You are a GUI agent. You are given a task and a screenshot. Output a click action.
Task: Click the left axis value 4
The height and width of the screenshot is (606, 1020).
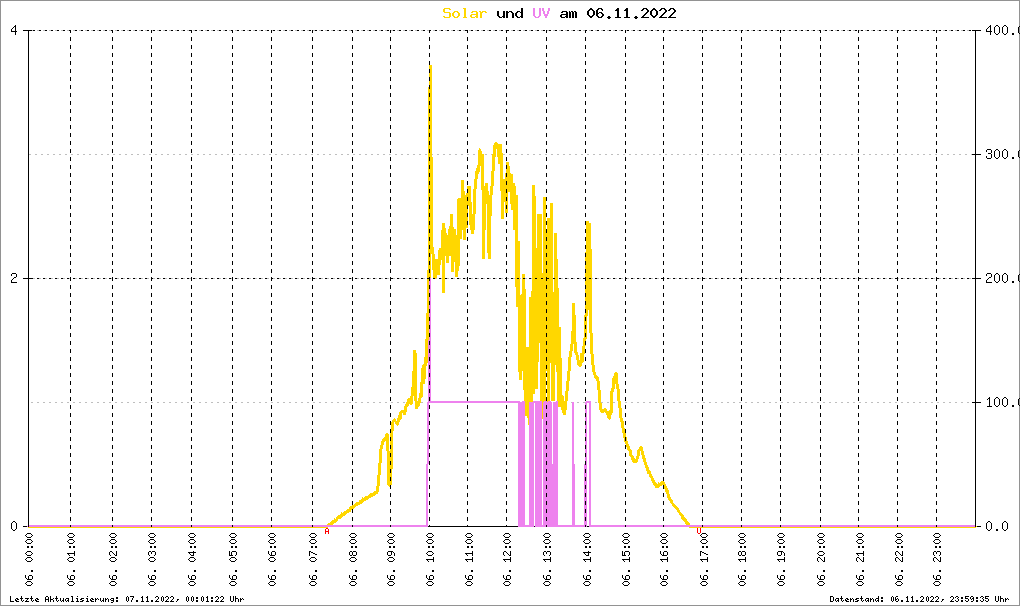pos(13,30)
